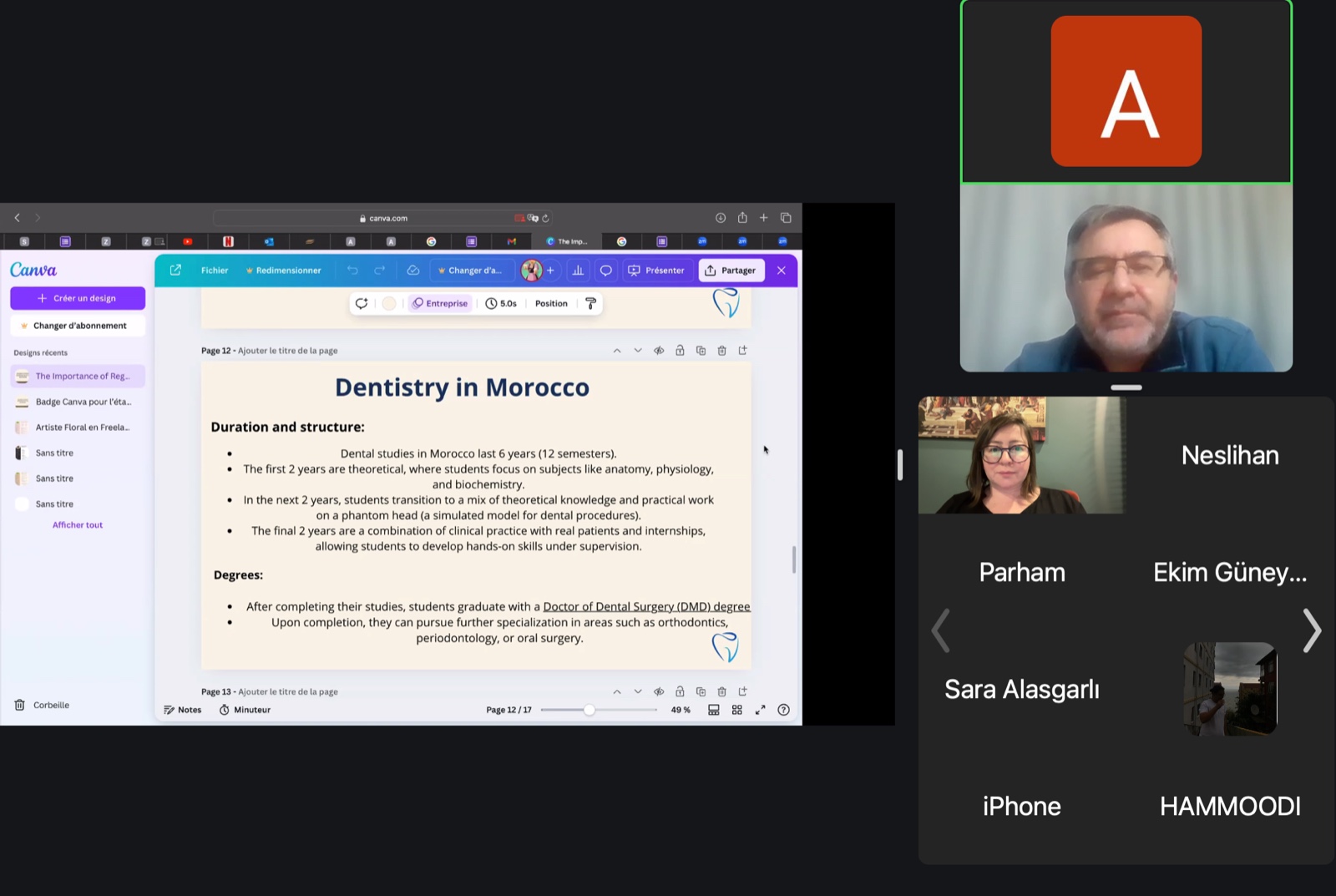The width and height of the screenshot is (1336, 896).
Task: Click Créer un design button
Action: pos(78,298)
